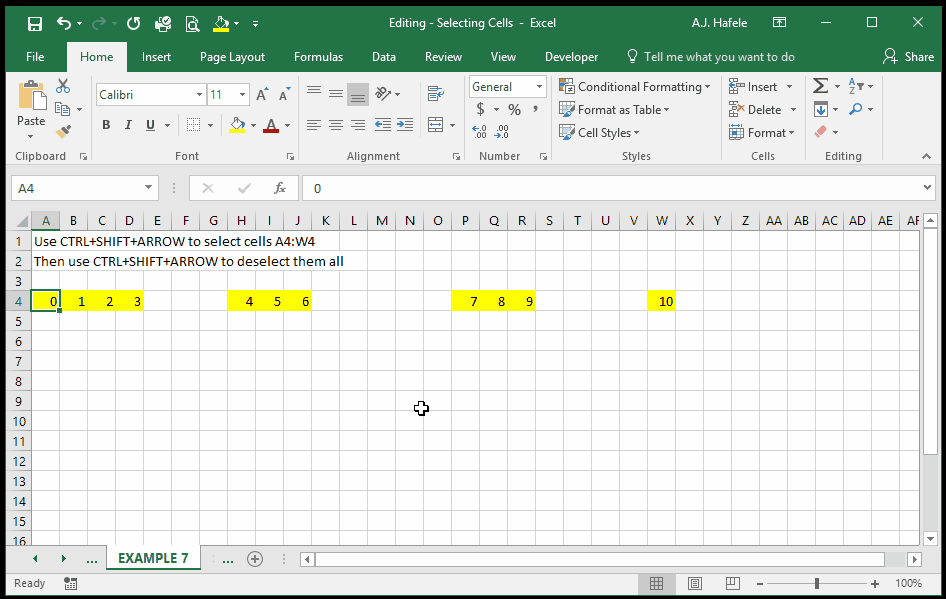Expand the Conditional Formatting menu
This screenshot has height=599, width=946.
(x=635, y=87)
